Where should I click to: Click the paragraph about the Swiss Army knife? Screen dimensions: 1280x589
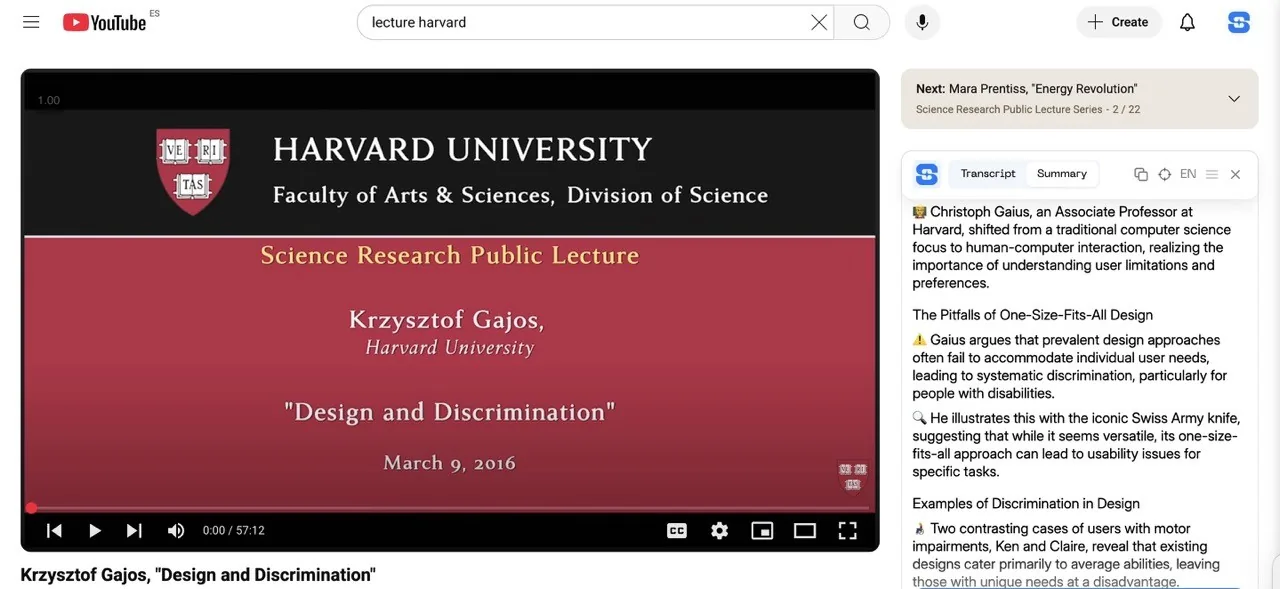(x=1076, y=445)
